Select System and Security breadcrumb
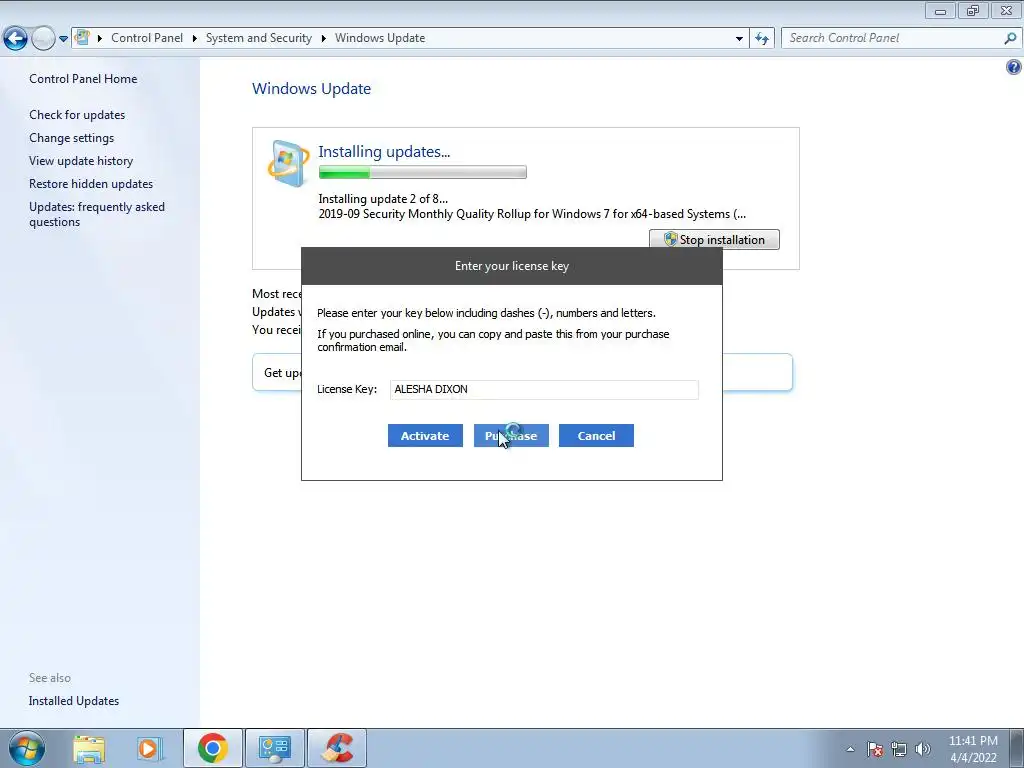1024x768 pixels. pyautogui.click(x=259, y=38)
